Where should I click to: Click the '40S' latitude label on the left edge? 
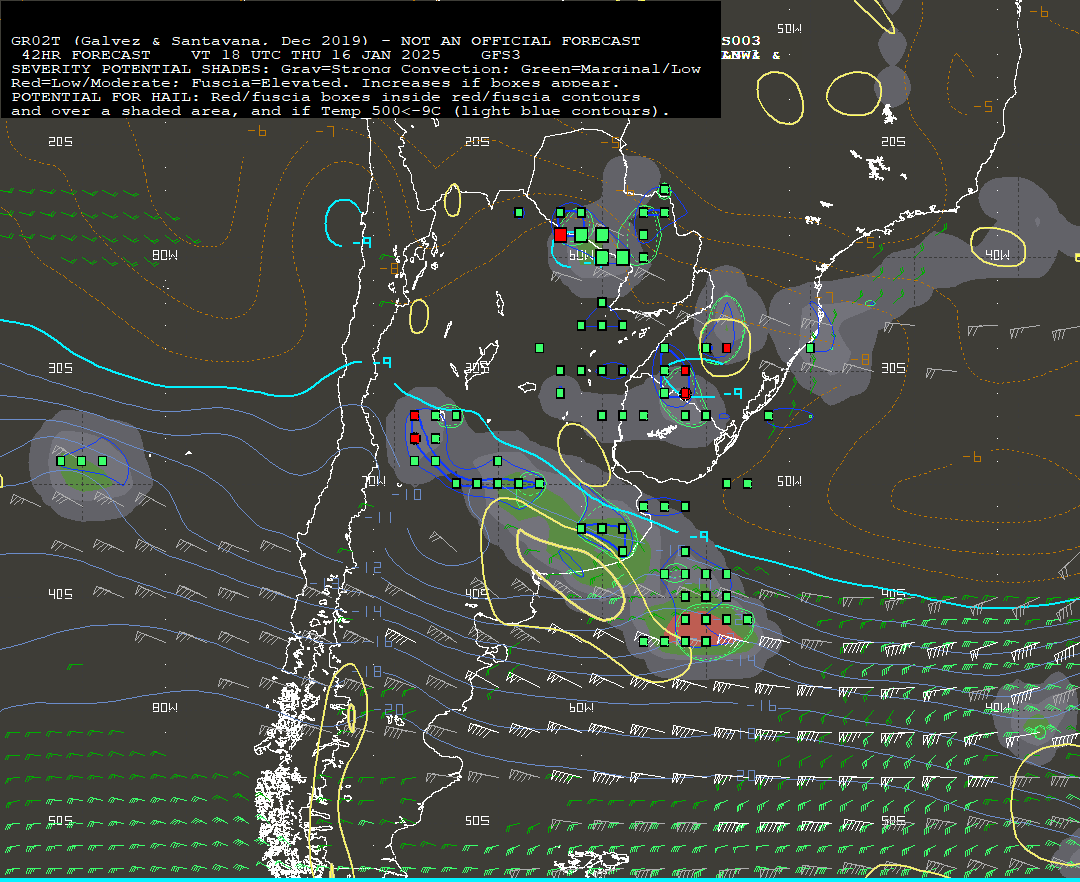(x=60, y=594)
